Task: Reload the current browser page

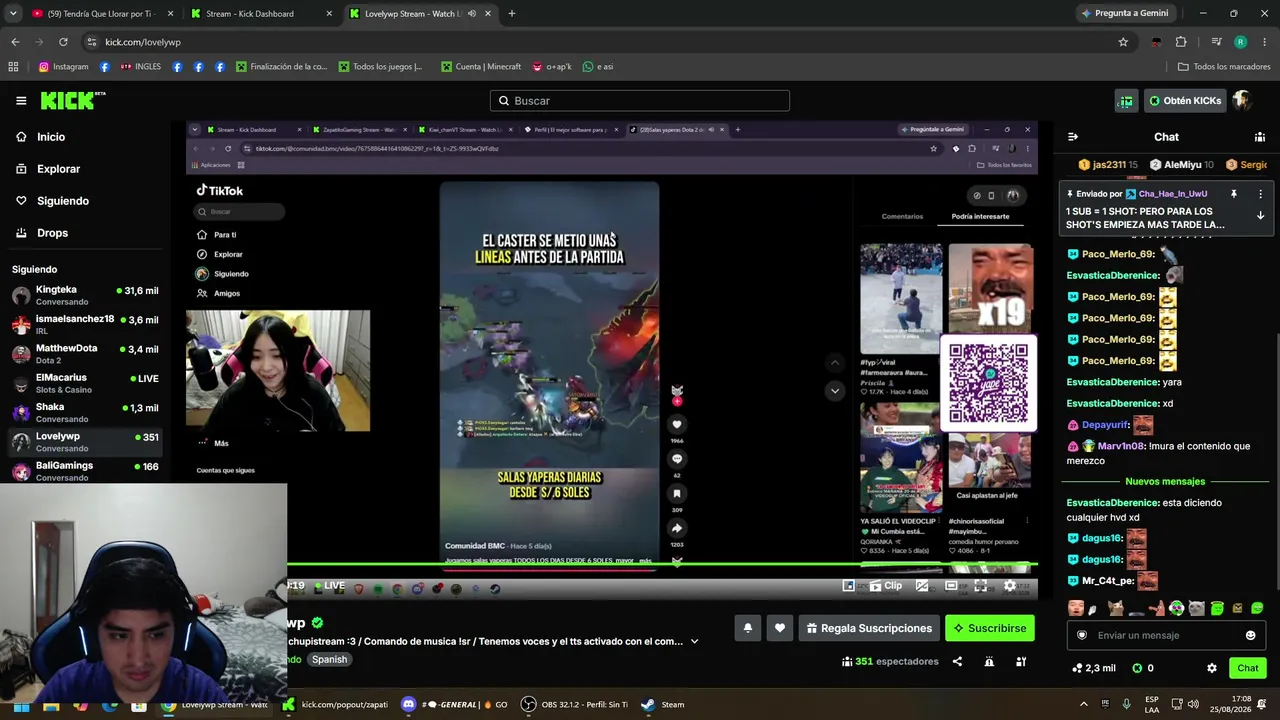Action: tap(63, 42)
